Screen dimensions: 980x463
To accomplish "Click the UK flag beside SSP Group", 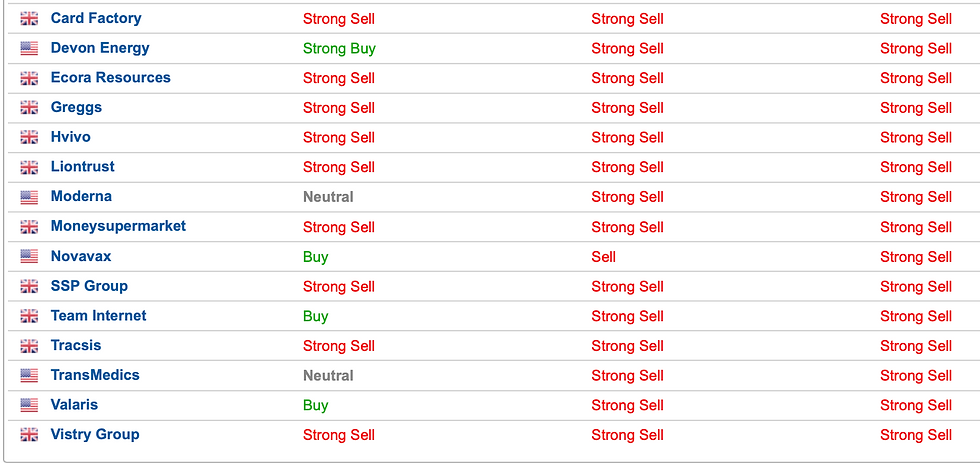I will pyautogui.click(x=29, y=287).
